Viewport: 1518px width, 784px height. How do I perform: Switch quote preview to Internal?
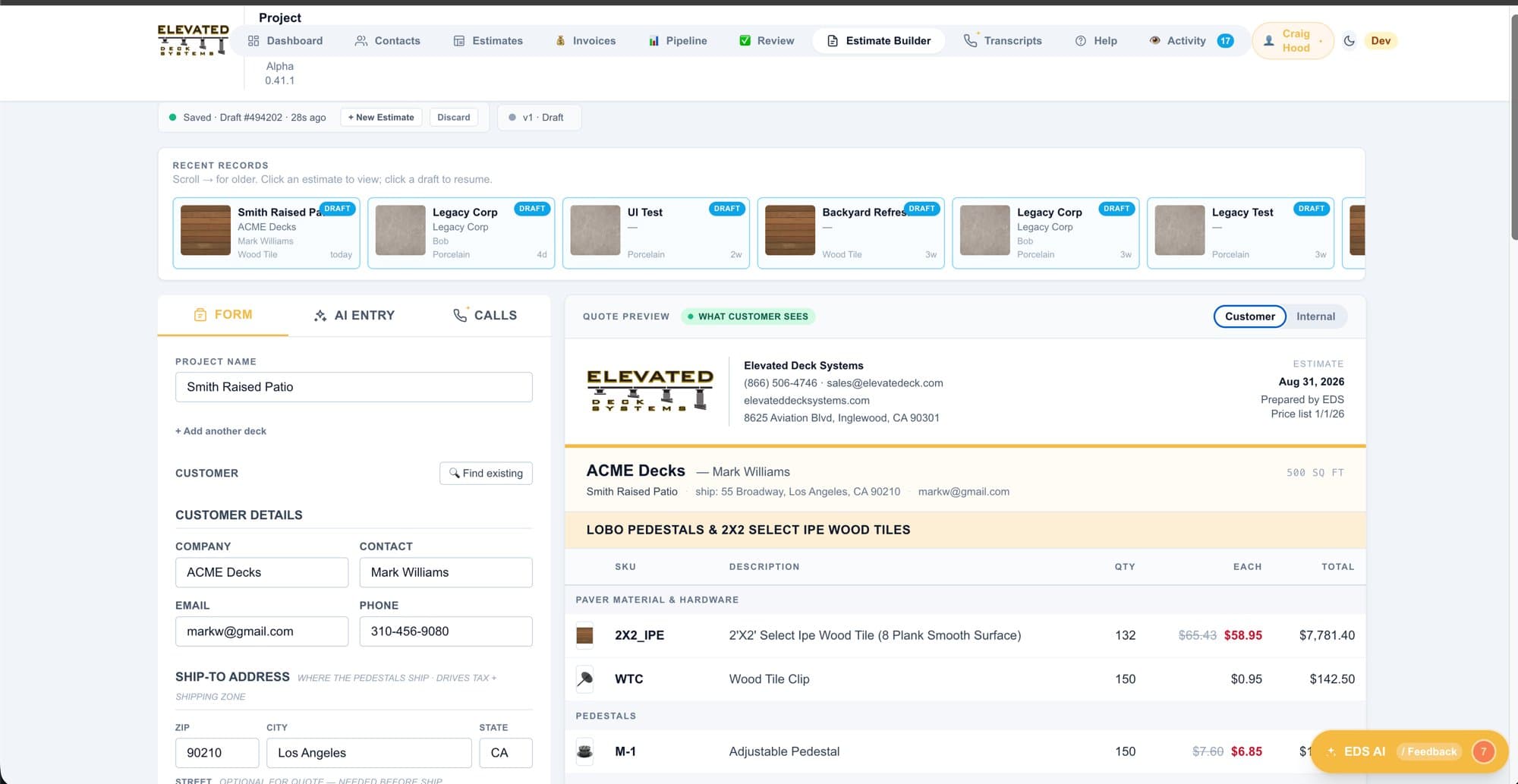[1315, 316]
